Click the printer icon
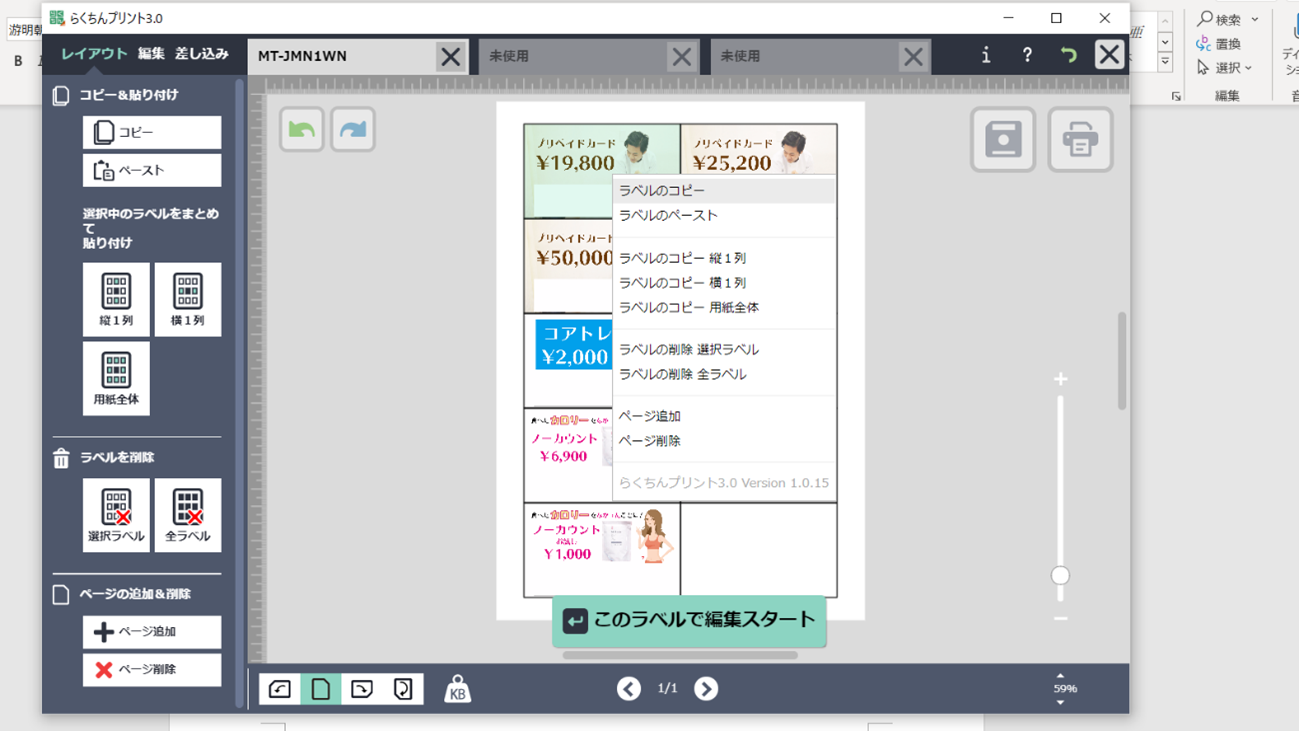 [x=1080, y=140]
